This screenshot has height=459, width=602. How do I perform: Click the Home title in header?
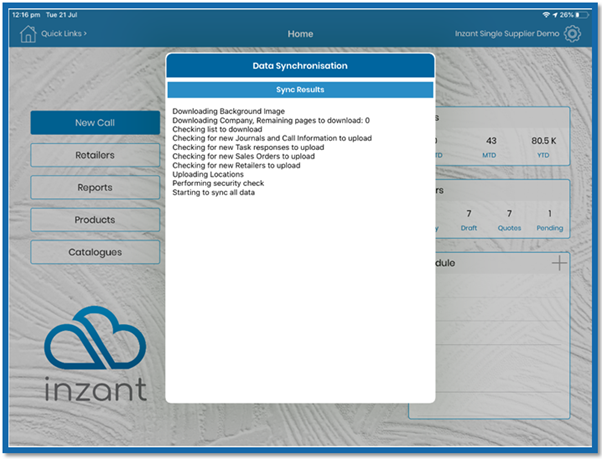pyautogui.click(x=300, y=34)
